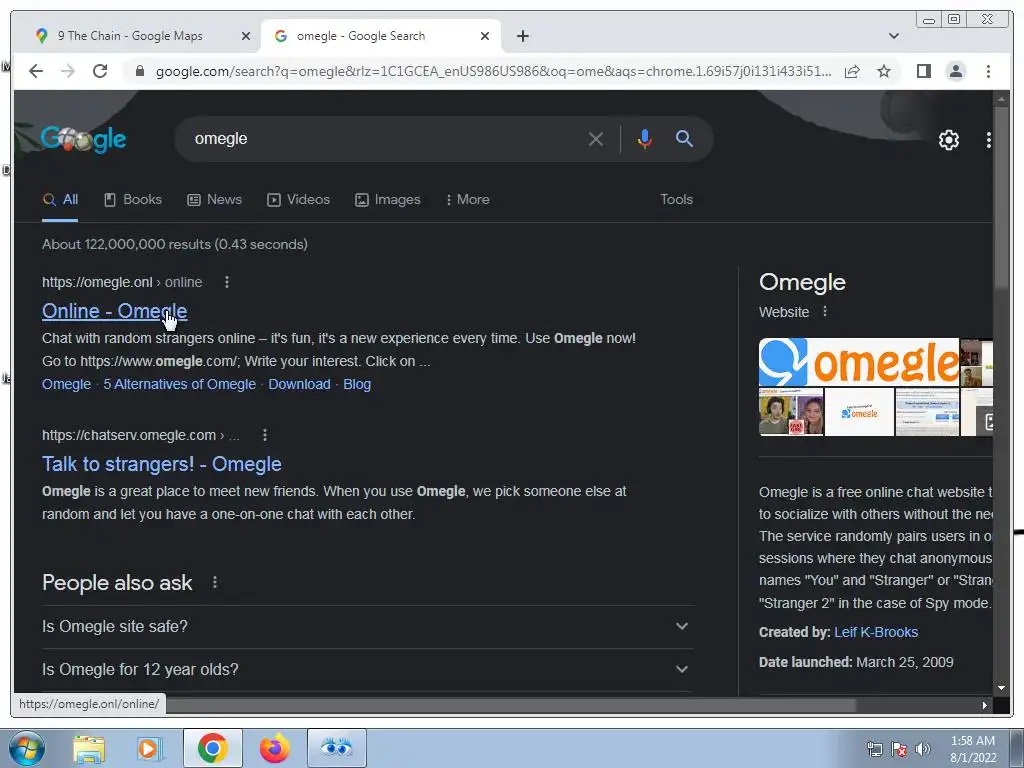Open the Download sitelink
Image resolution: width=1024 pixels, height=768 pixels.
[x=299, y=385]
